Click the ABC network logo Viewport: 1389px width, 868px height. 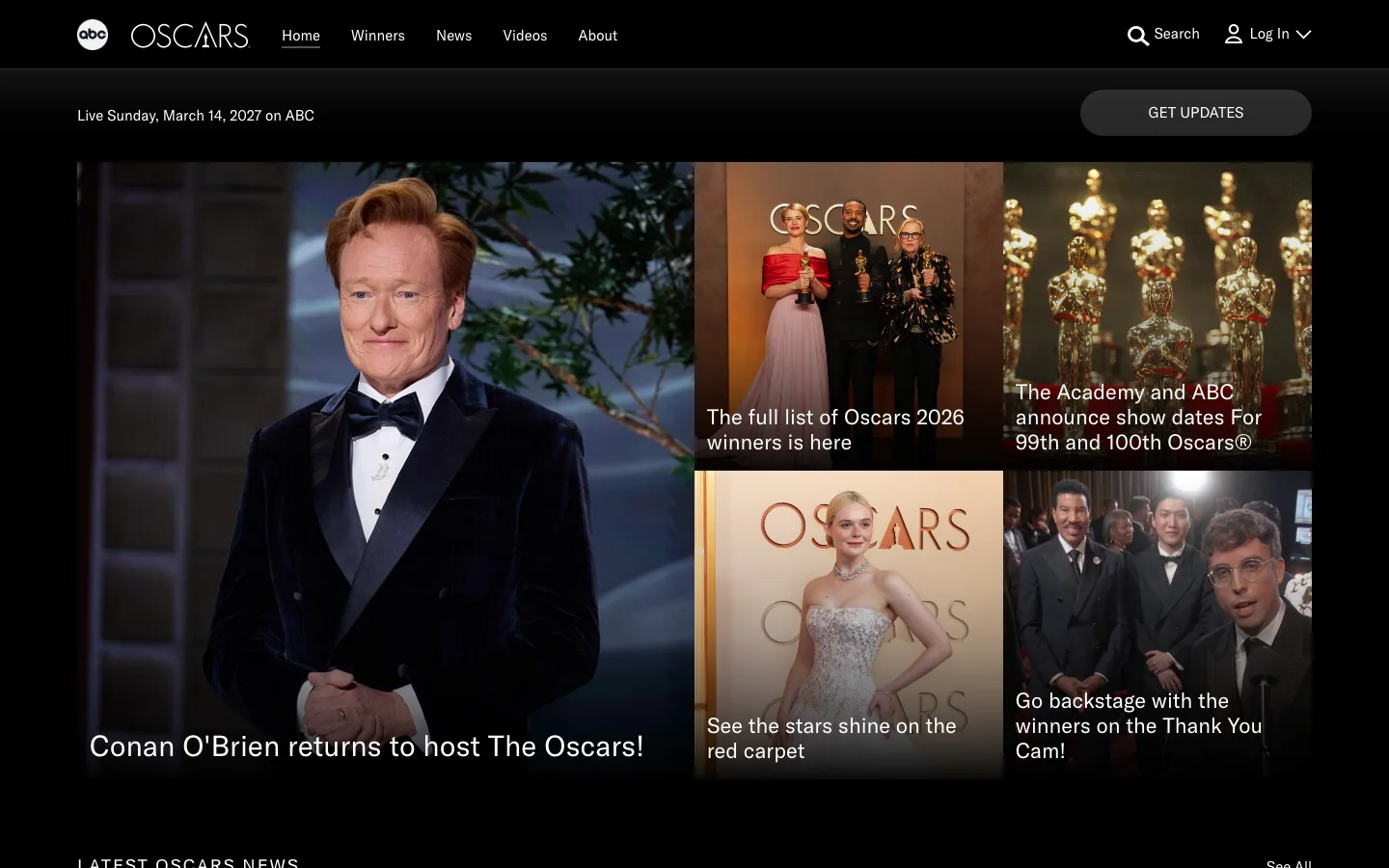click(93, 35)
